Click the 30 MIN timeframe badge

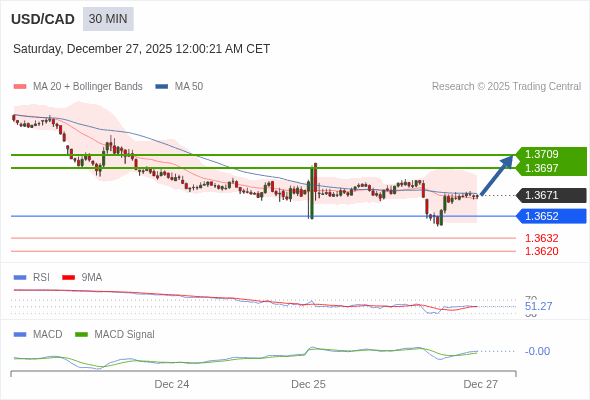(x=108, y=19)
